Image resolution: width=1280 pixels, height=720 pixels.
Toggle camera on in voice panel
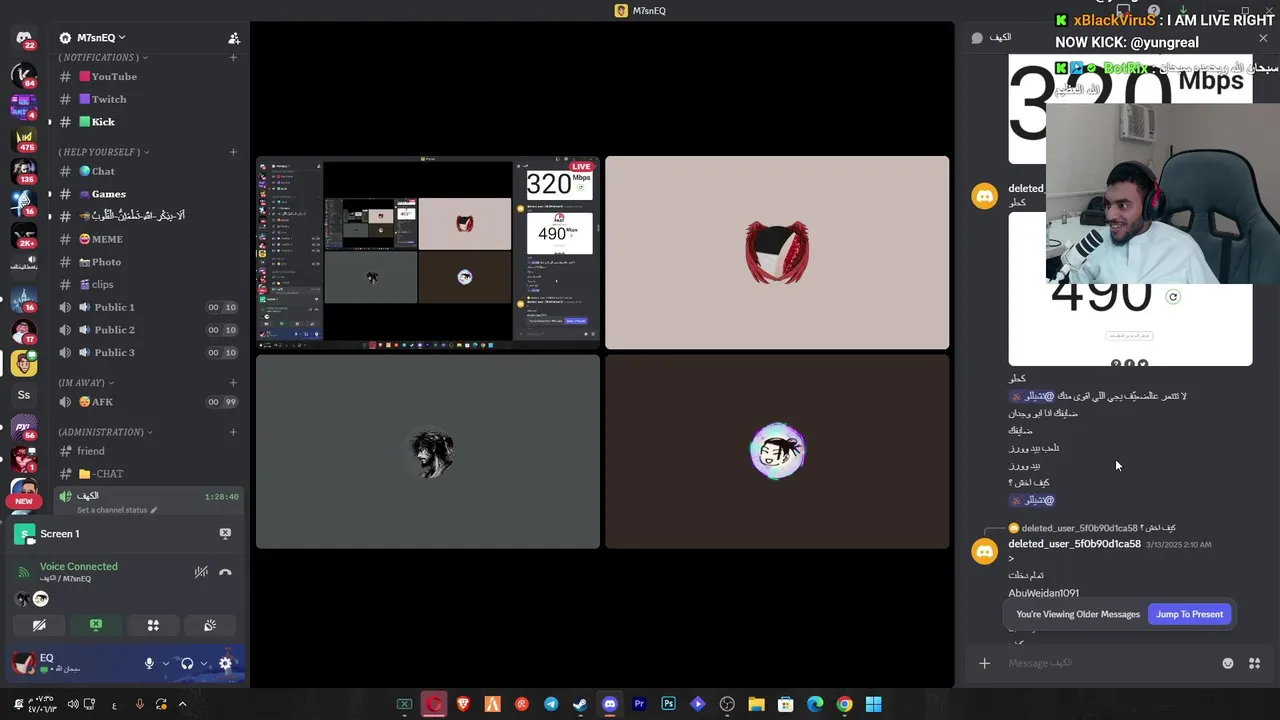pos(39,625)
